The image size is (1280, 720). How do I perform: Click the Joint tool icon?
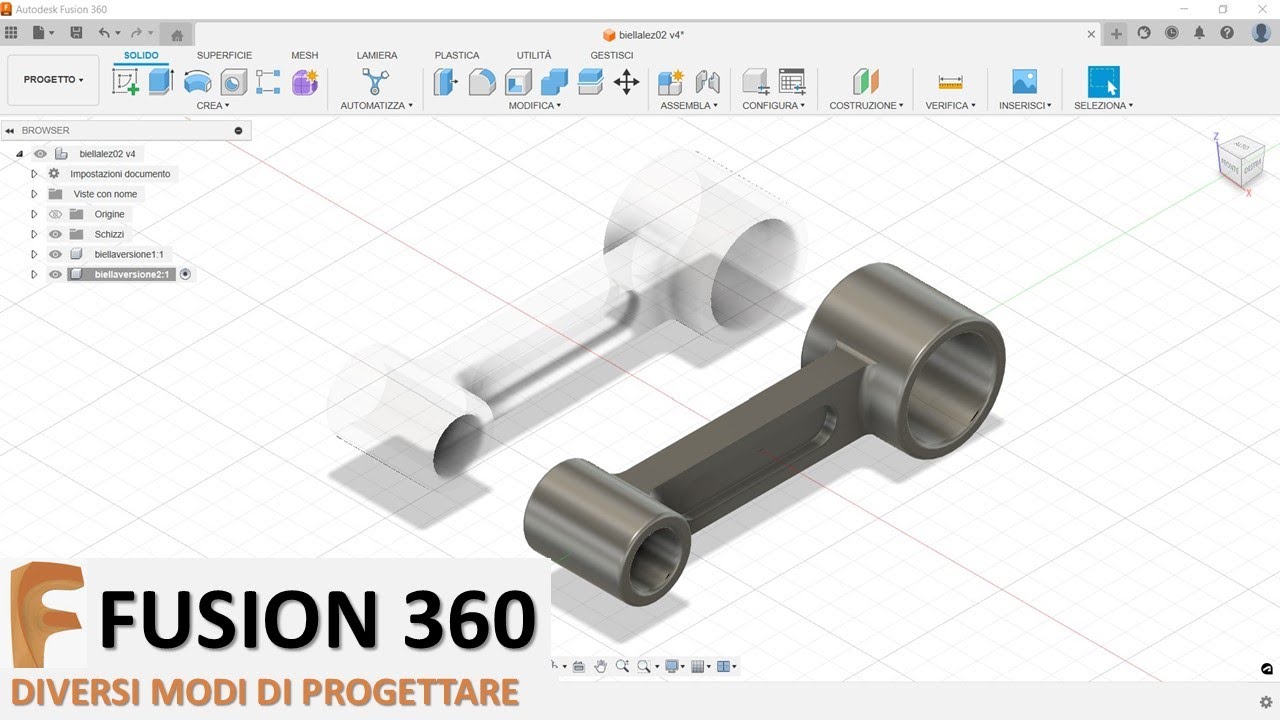707,82
